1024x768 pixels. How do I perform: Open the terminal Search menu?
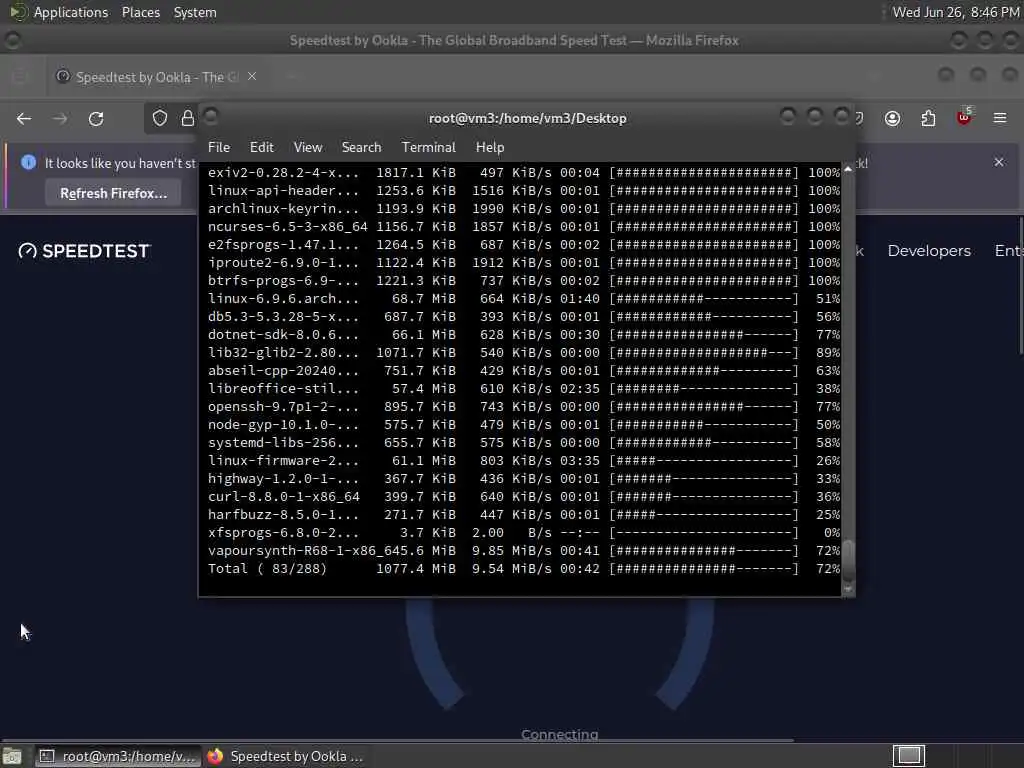tap(361, 148)
